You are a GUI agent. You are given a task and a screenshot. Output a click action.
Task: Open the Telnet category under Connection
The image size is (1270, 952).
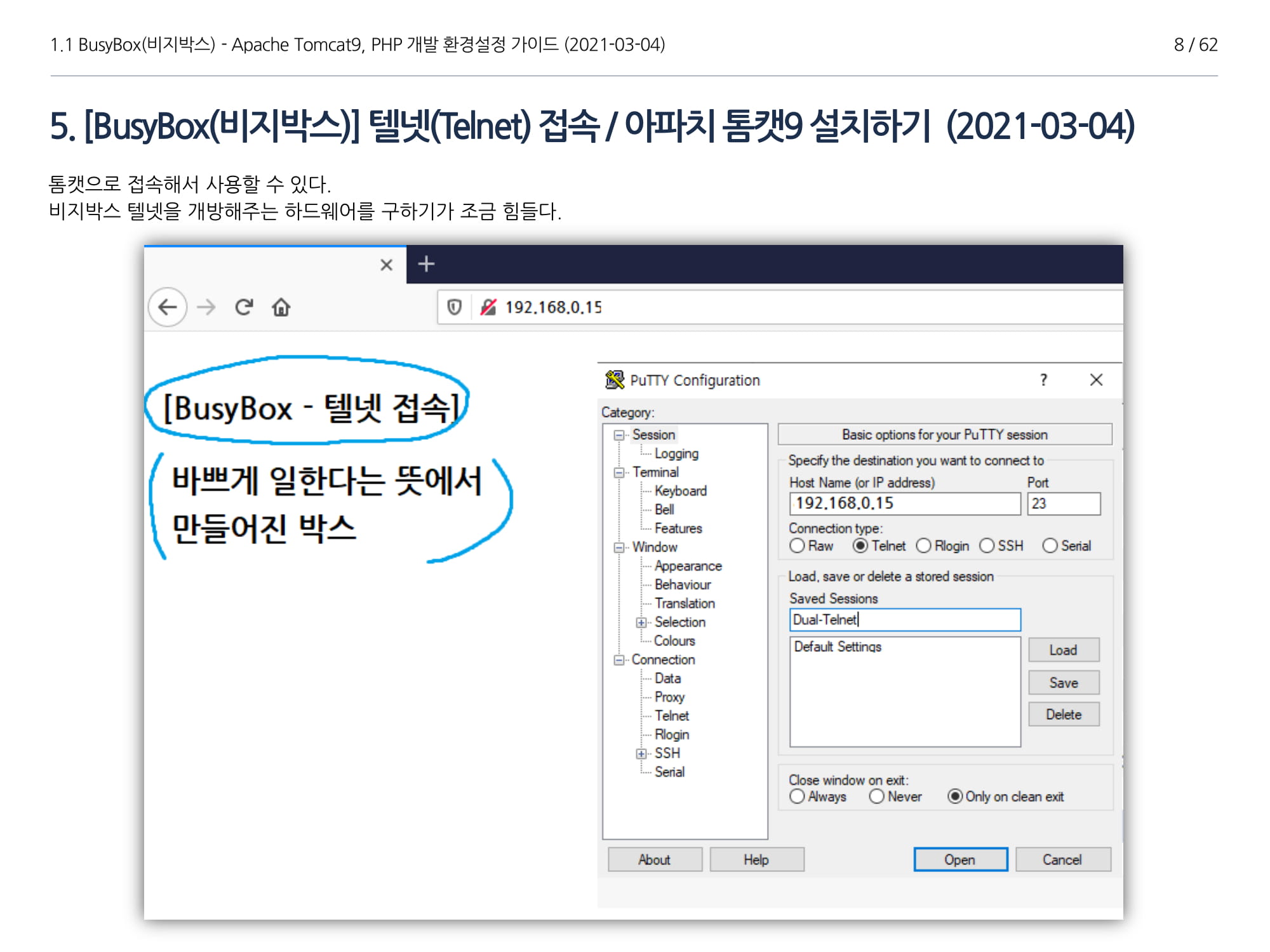[x=672, y=716]
